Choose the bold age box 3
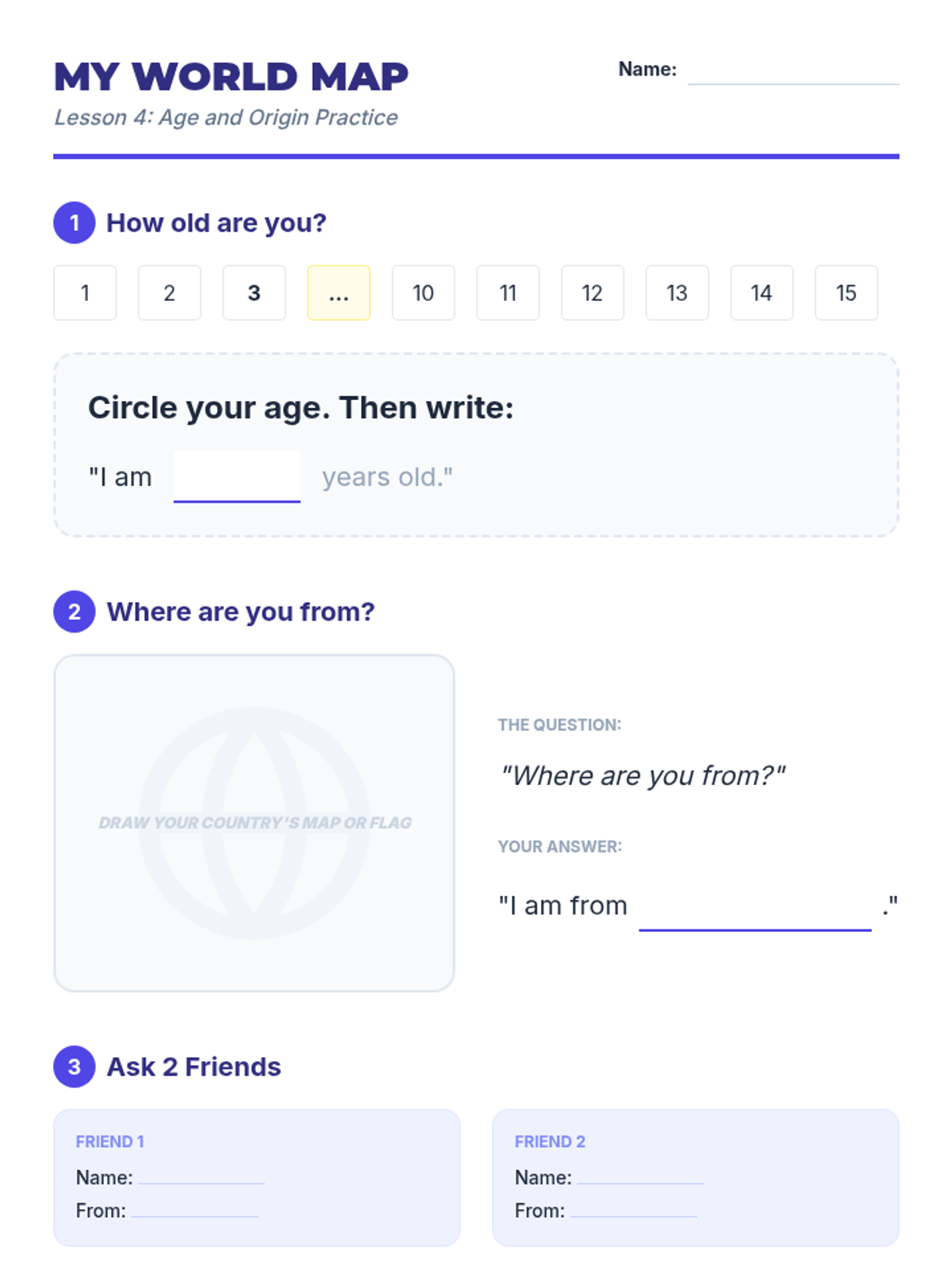The width and height of the screenshot is (952, 1270). 254,293
